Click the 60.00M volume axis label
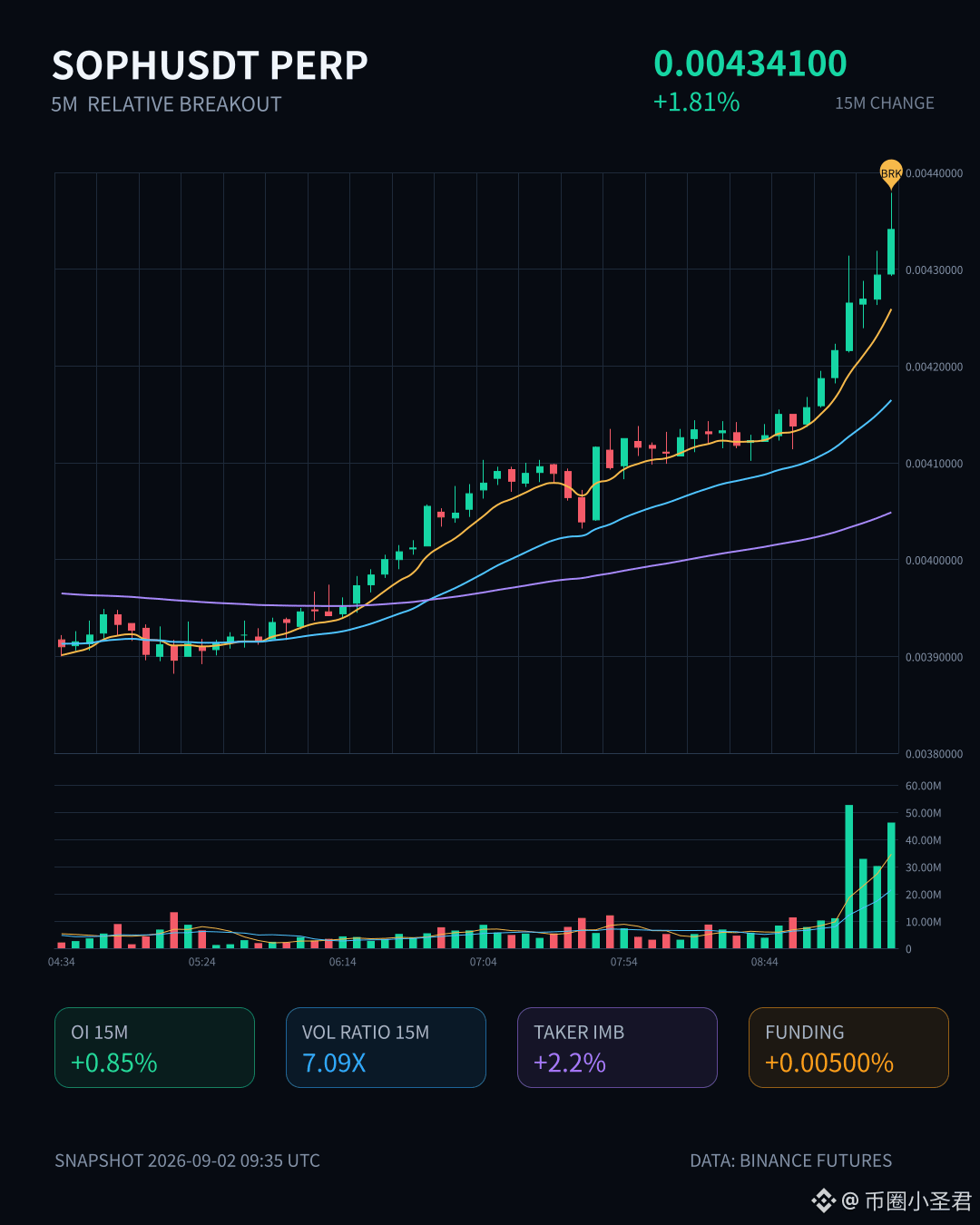This screenshot has height=1225, width=980. (x=923, y=786)
